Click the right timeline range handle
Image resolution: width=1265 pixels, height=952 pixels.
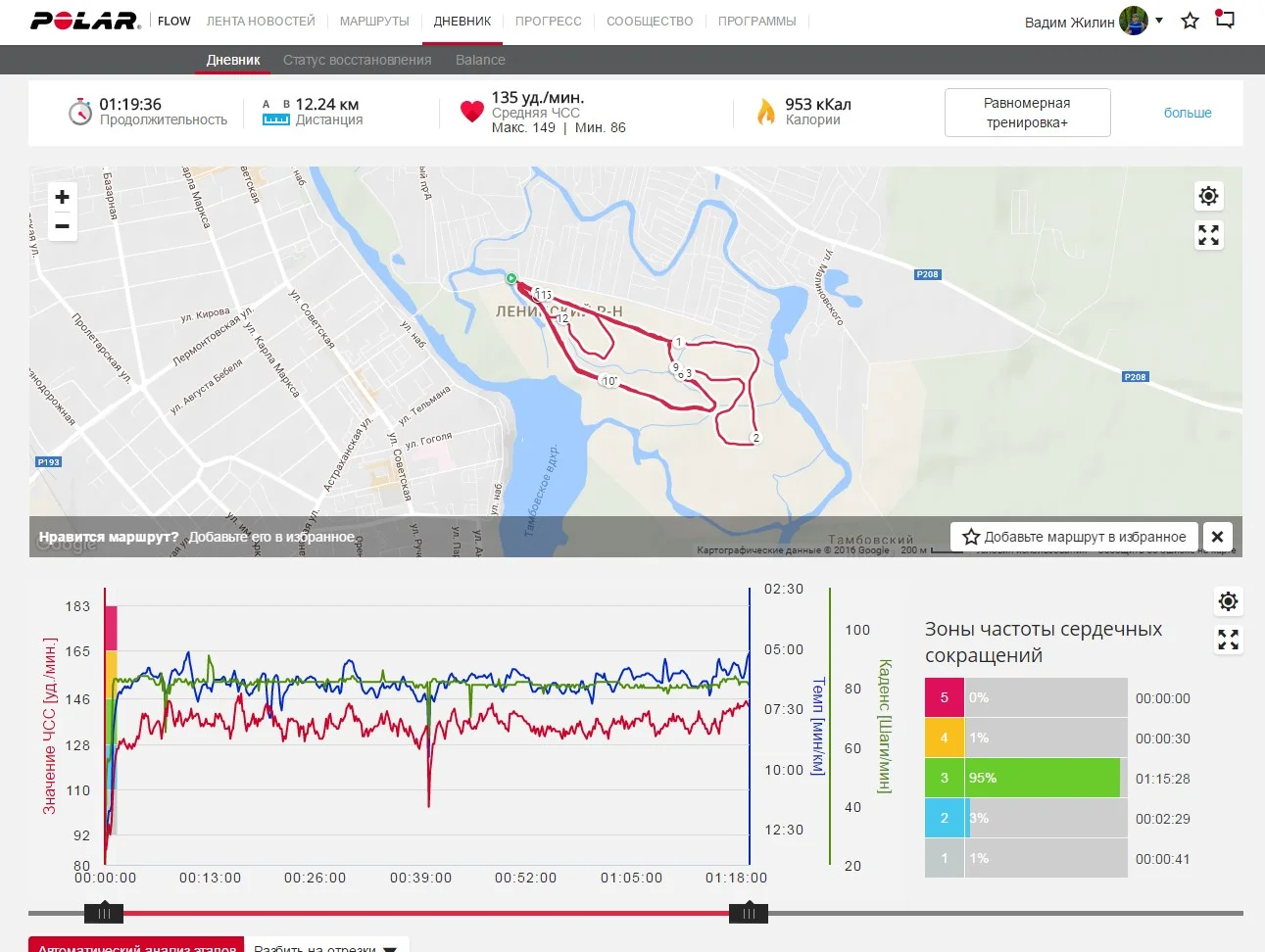749,914
